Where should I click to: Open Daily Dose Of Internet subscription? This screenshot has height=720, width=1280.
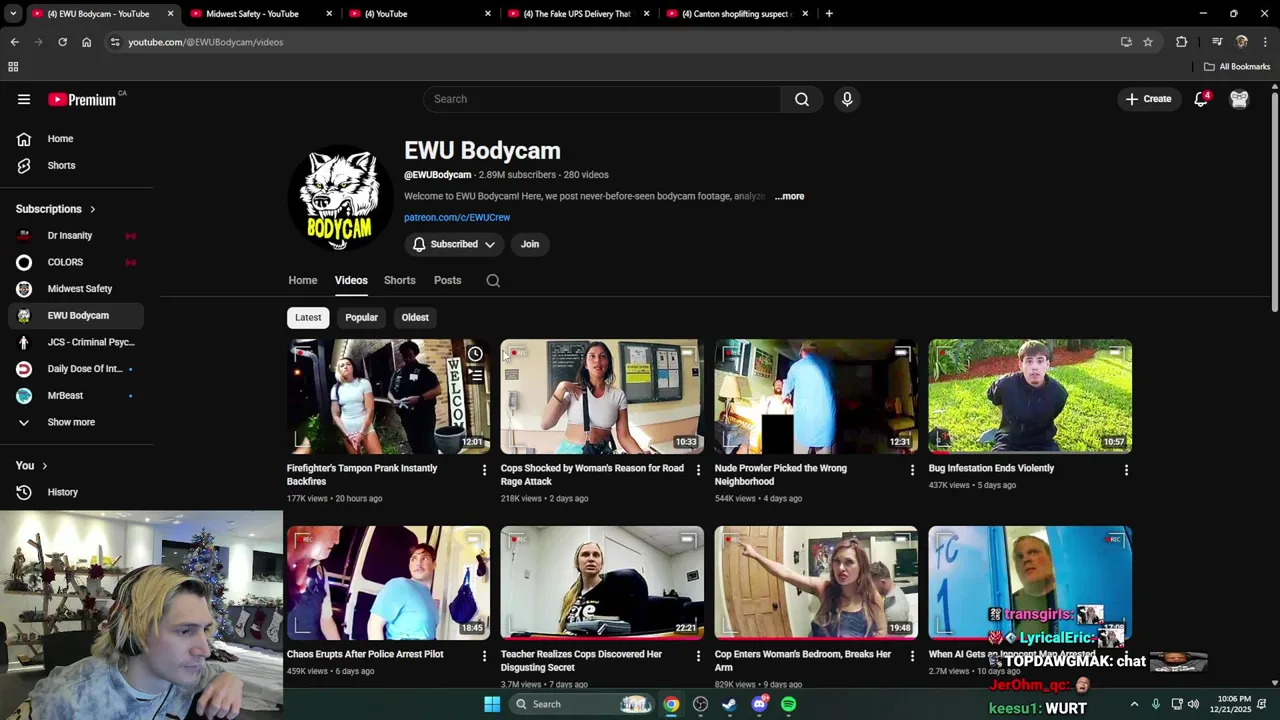(76, 369)
